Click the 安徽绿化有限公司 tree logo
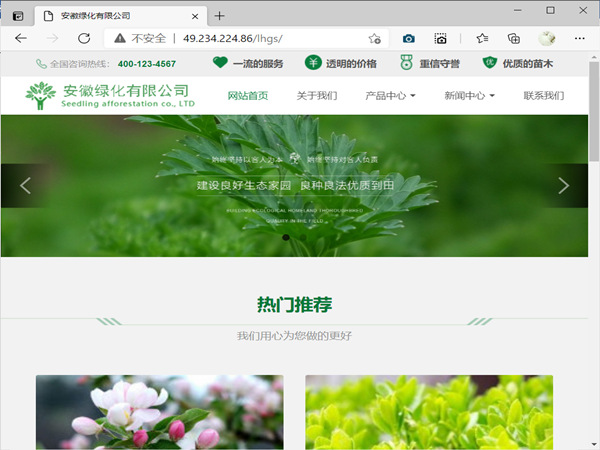 tap(41, 96)
